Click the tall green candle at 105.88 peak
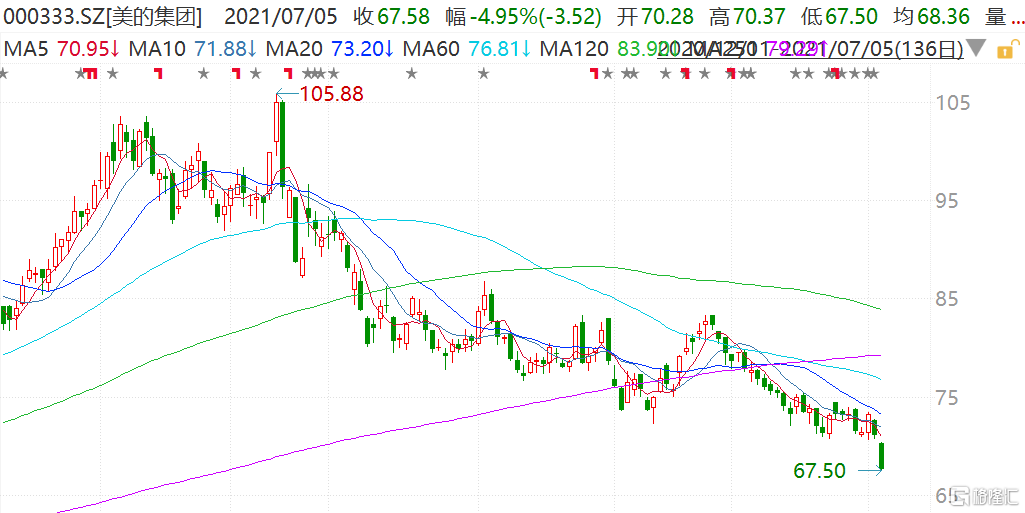 coord(282,142)
